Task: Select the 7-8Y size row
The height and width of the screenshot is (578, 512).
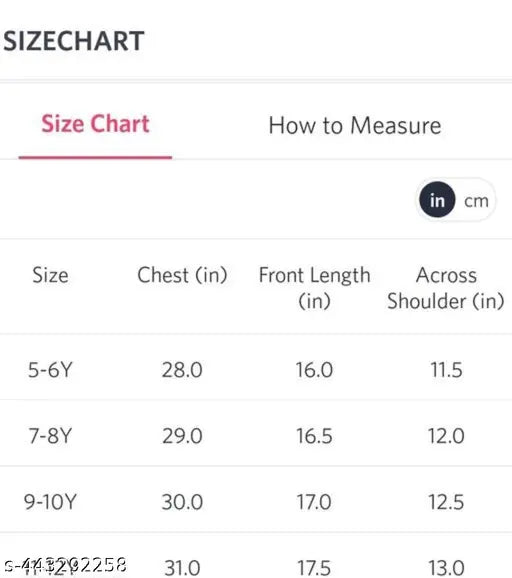Action: 256,435
